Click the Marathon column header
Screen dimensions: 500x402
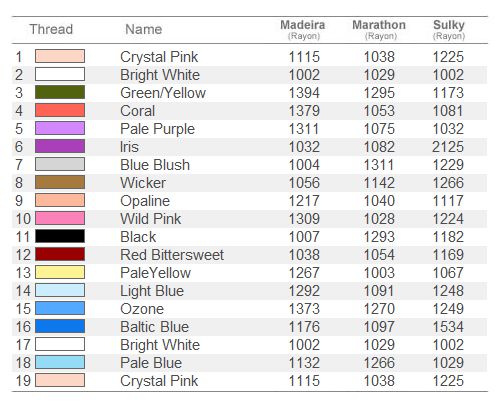coord(379,29)
